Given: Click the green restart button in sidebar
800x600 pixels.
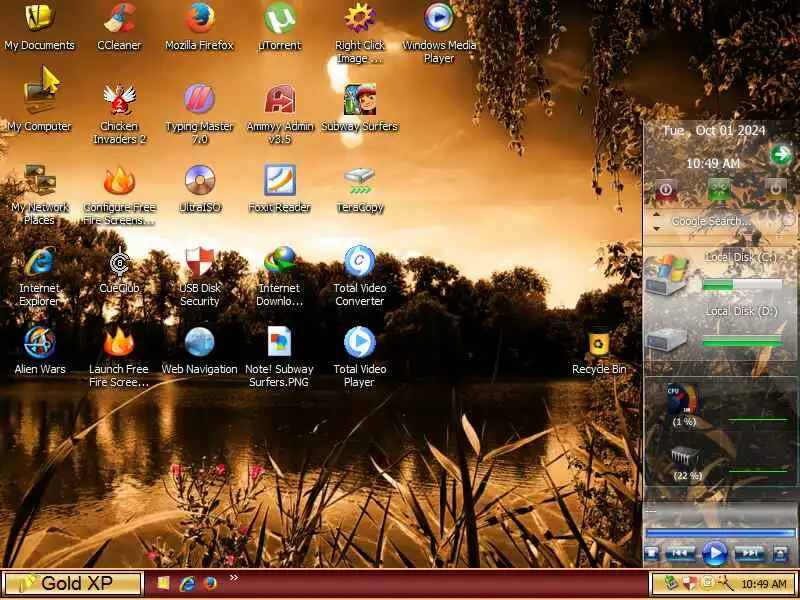Looking at the screenshot, I should pyautogui.click(x=719, y=189).
